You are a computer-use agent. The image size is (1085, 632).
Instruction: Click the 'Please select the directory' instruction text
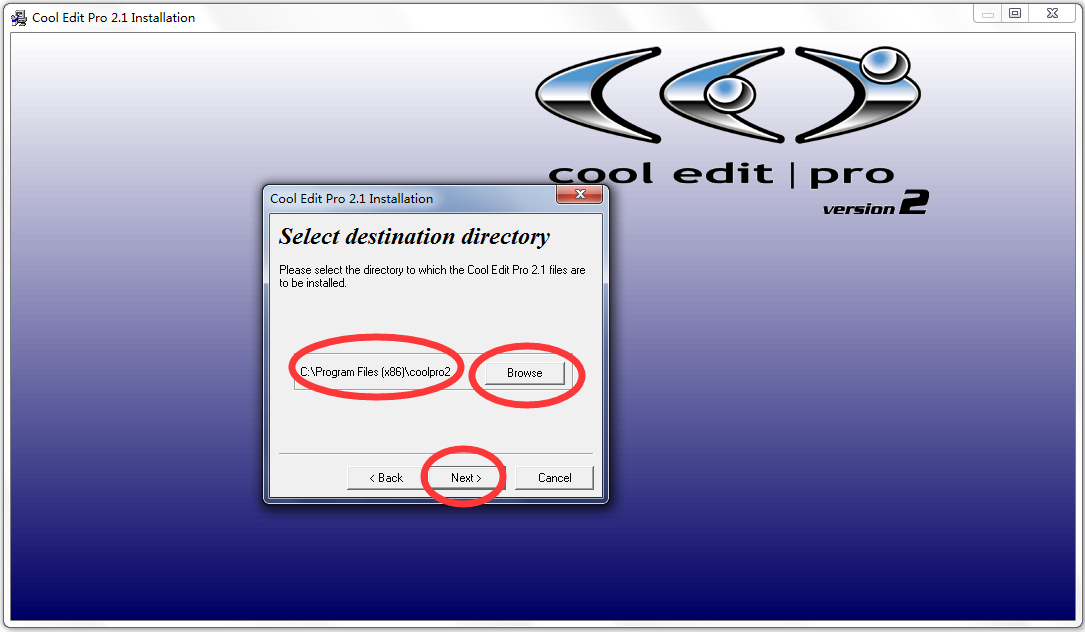tap(432, 276)
